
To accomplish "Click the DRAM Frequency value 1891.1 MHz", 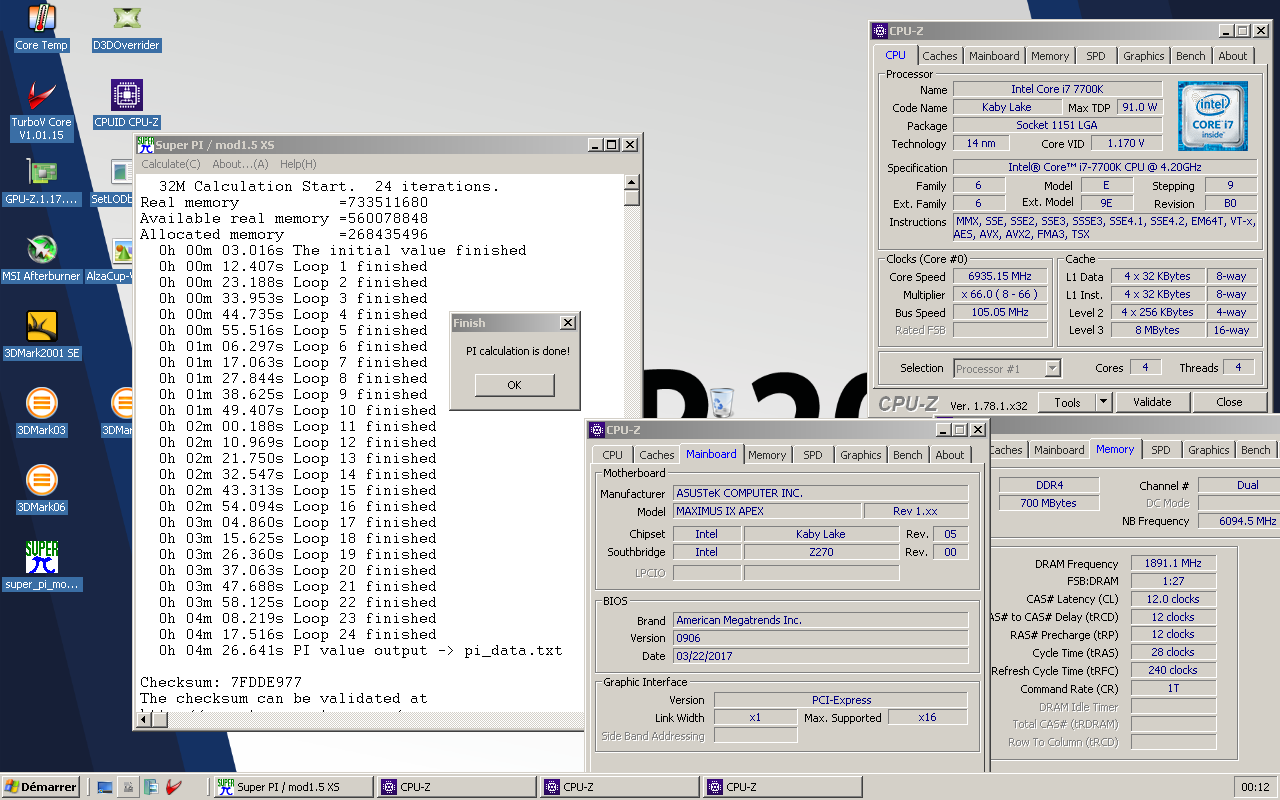I will point(1173,563).
